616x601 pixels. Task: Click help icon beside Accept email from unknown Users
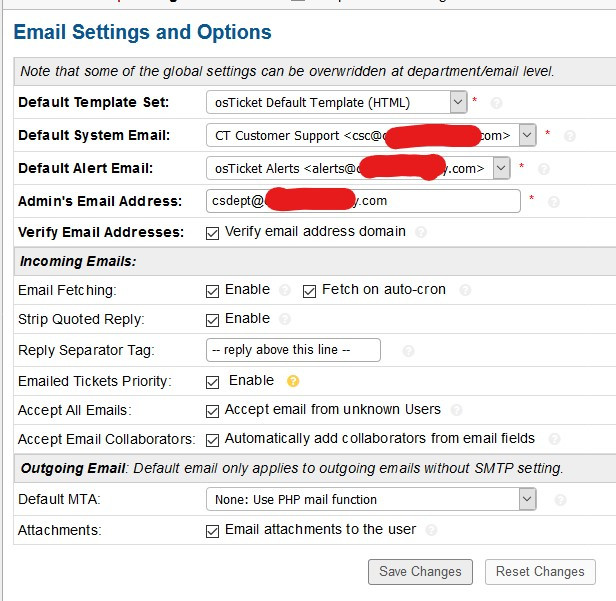click(x=456, y=410)
